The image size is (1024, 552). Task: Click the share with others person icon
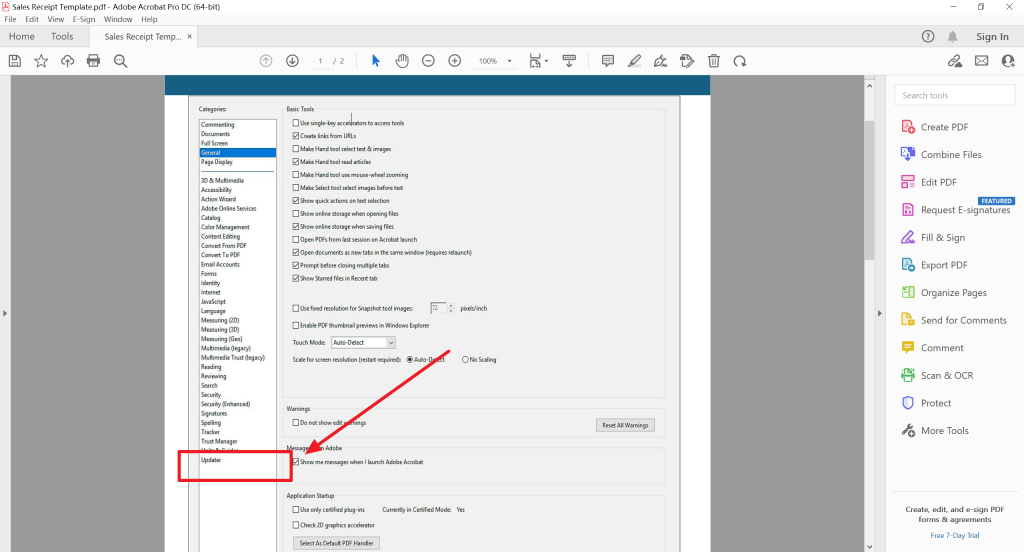click(1008, 61)
